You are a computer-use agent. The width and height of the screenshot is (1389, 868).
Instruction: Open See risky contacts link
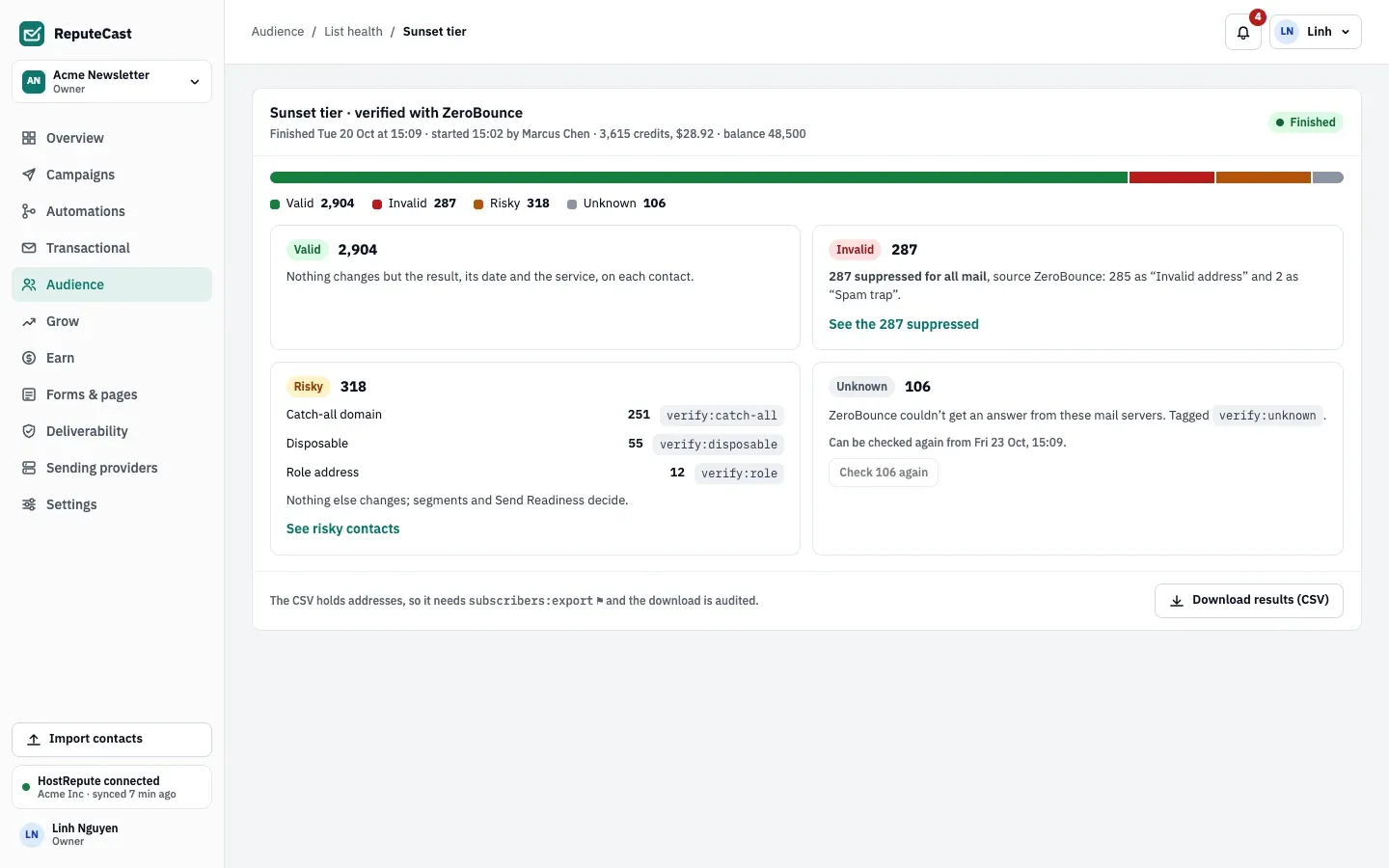pos(342,529)
